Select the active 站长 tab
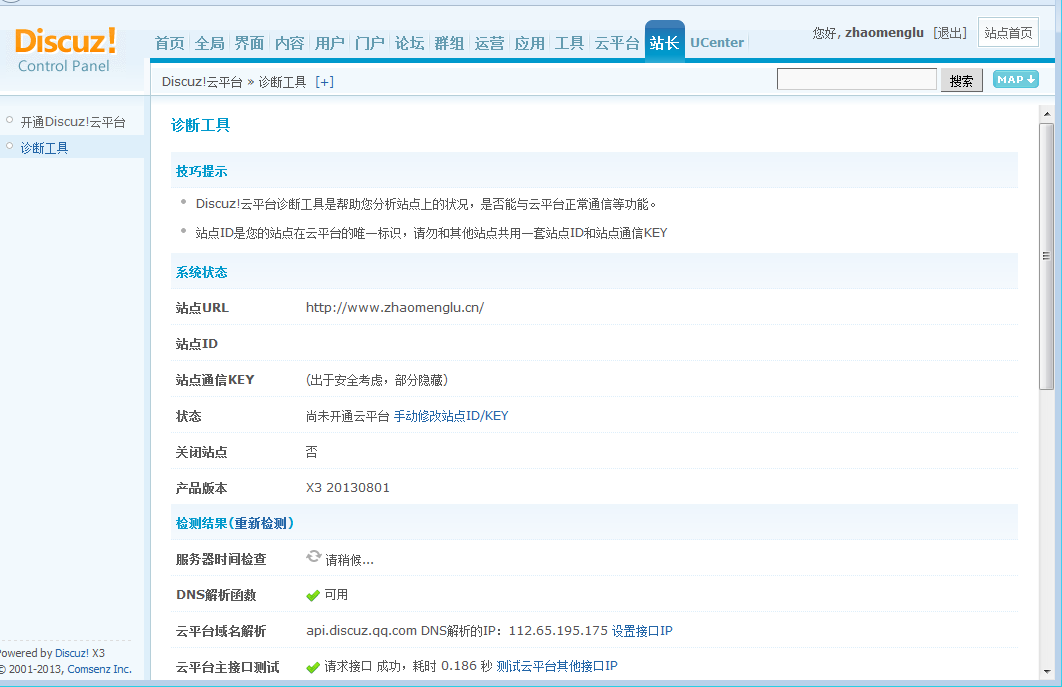The image size is (1062, 687). pyautogui.click(x=664, y=42)
